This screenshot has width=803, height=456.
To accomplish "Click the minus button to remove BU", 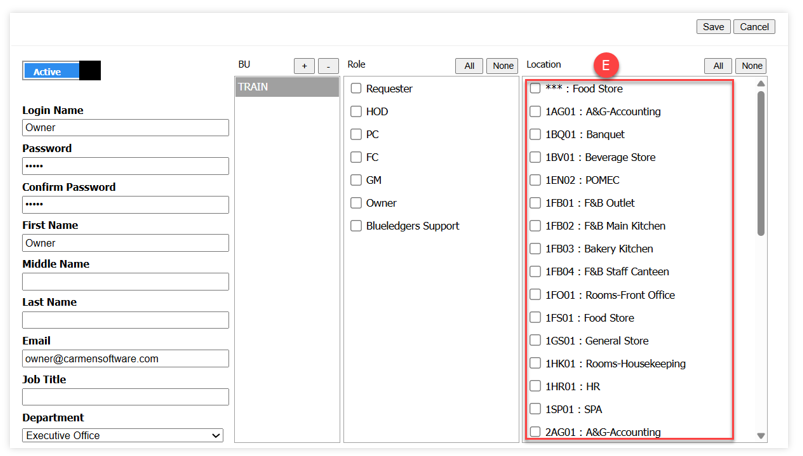I will click(328, 66).
